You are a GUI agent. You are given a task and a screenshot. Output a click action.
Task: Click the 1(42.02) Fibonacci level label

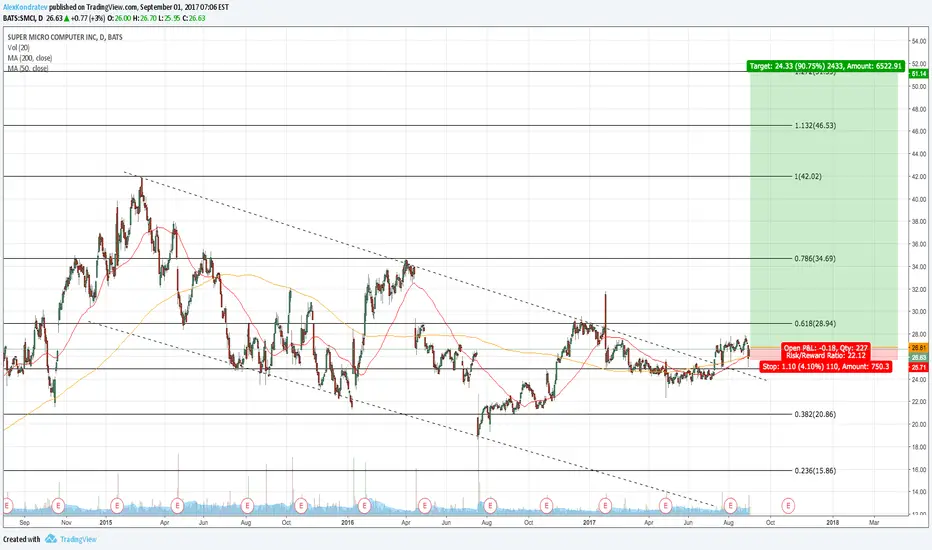[x=808, y=177]
